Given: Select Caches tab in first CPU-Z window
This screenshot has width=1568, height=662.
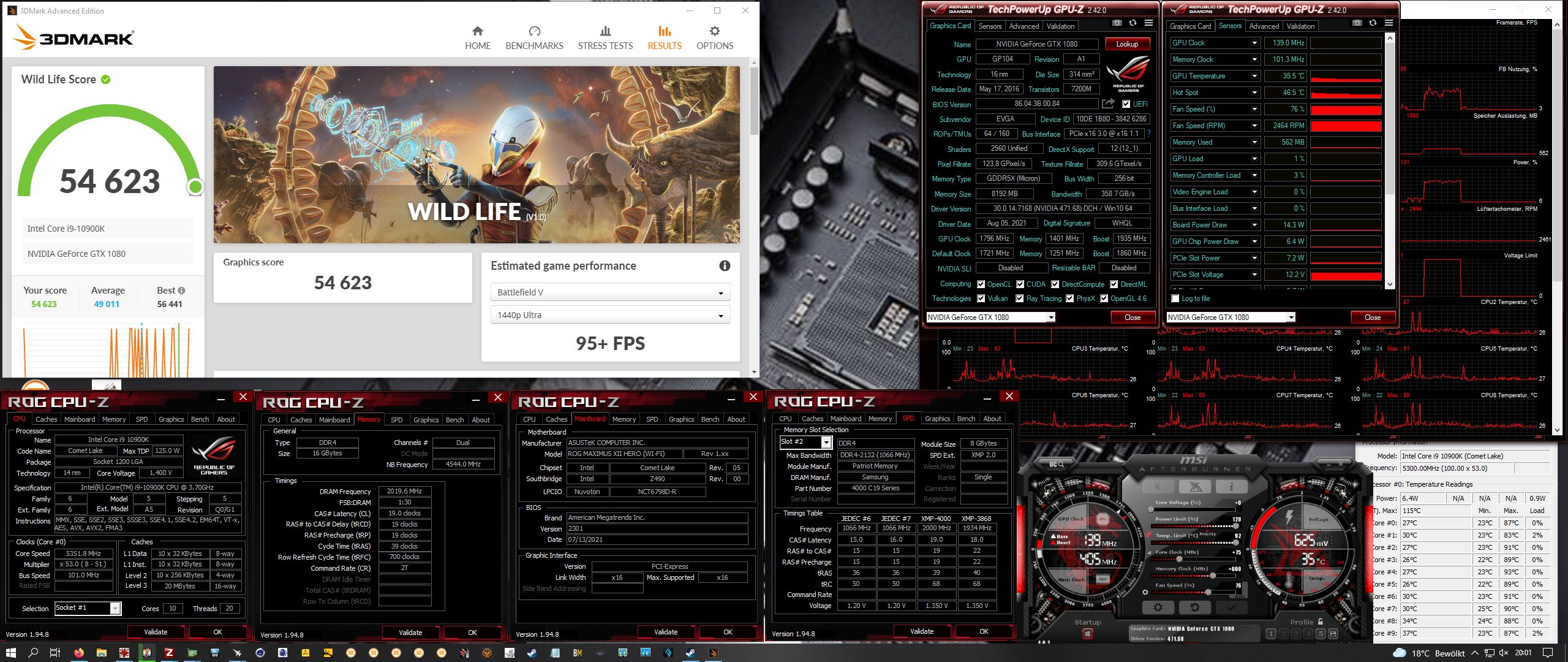Looking at the screenshot, I should 46,419.
